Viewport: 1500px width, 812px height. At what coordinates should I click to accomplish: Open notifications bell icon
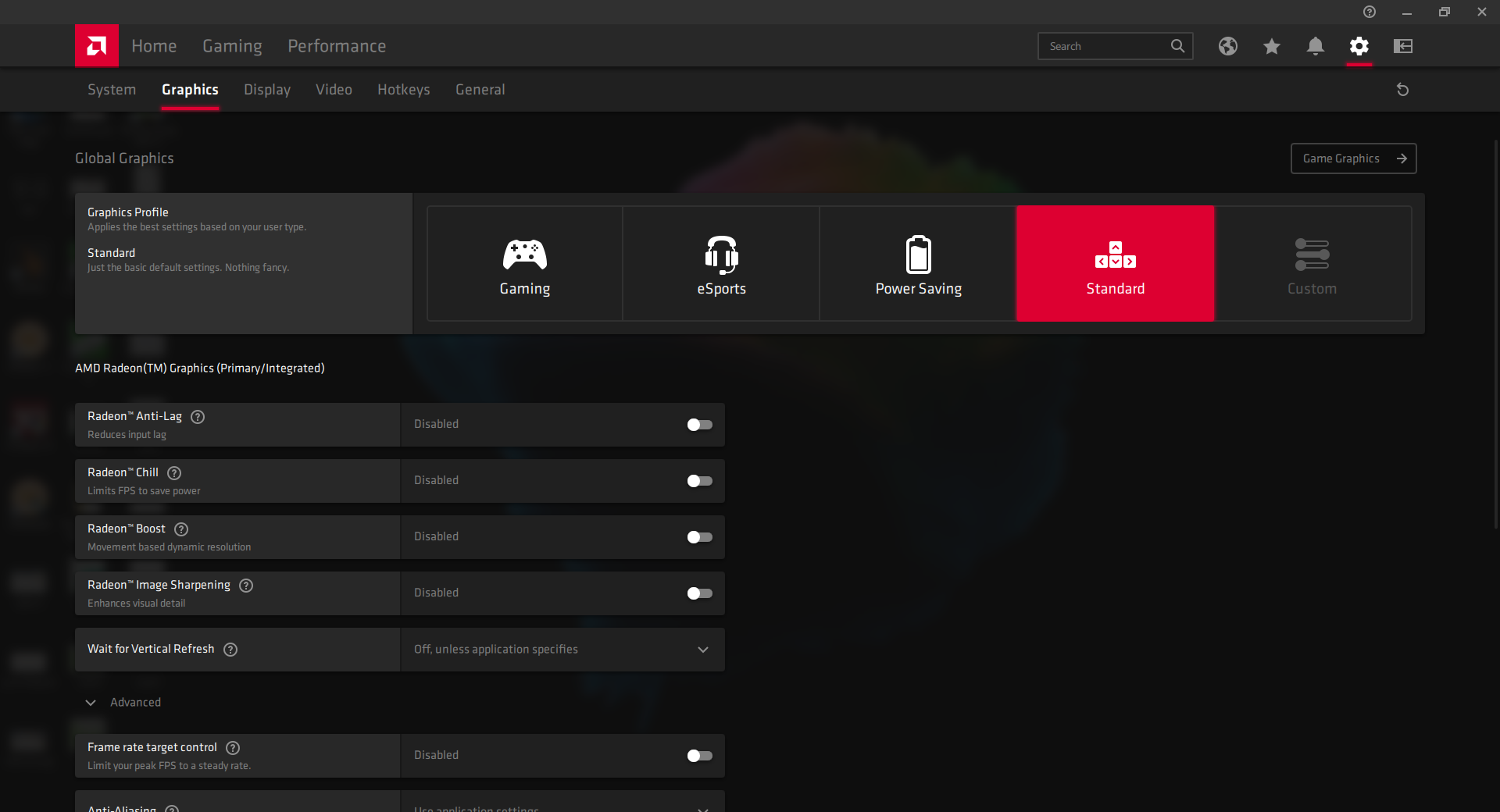(1316, 46)
